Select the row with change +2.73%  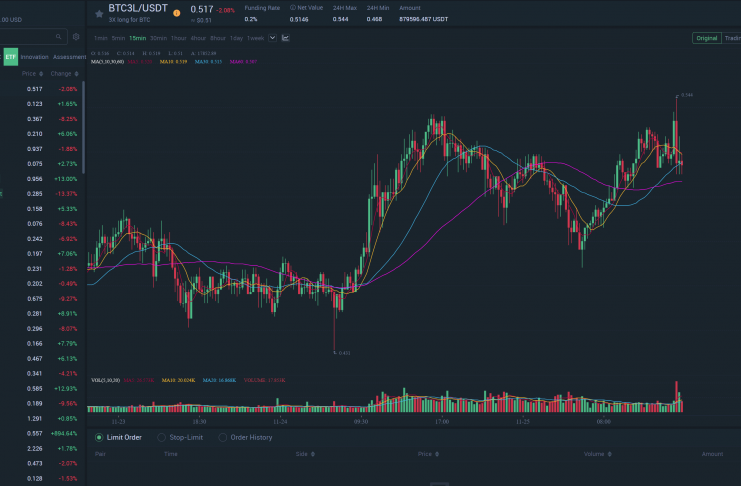pyautogui.click(x=41, y=164)
